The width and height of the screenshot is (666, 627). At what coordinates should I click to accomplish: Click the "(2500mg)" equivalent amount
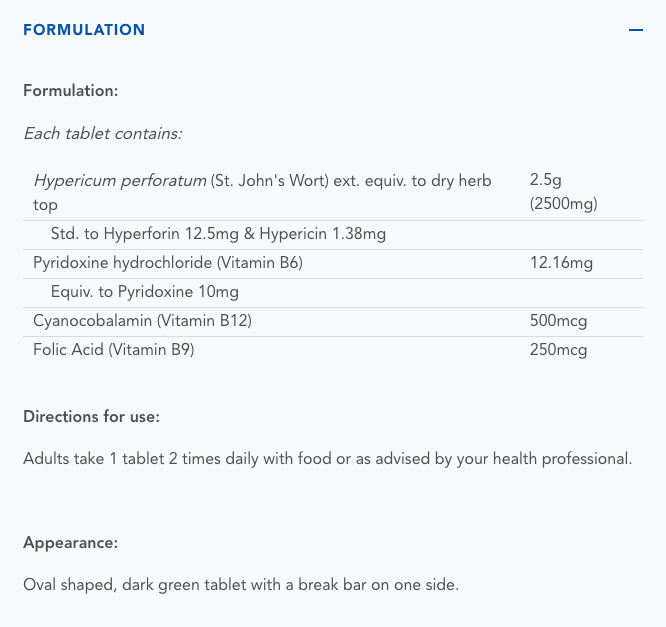(x=564, y=204)
